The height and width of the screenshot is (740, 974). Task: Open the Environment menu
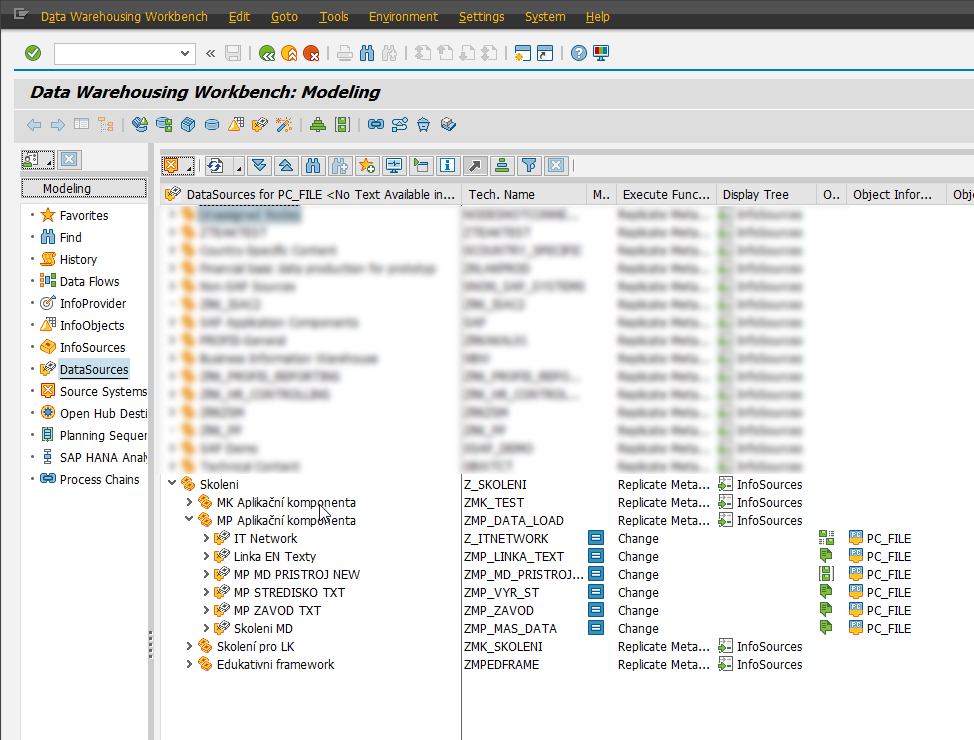coord(403,17)
